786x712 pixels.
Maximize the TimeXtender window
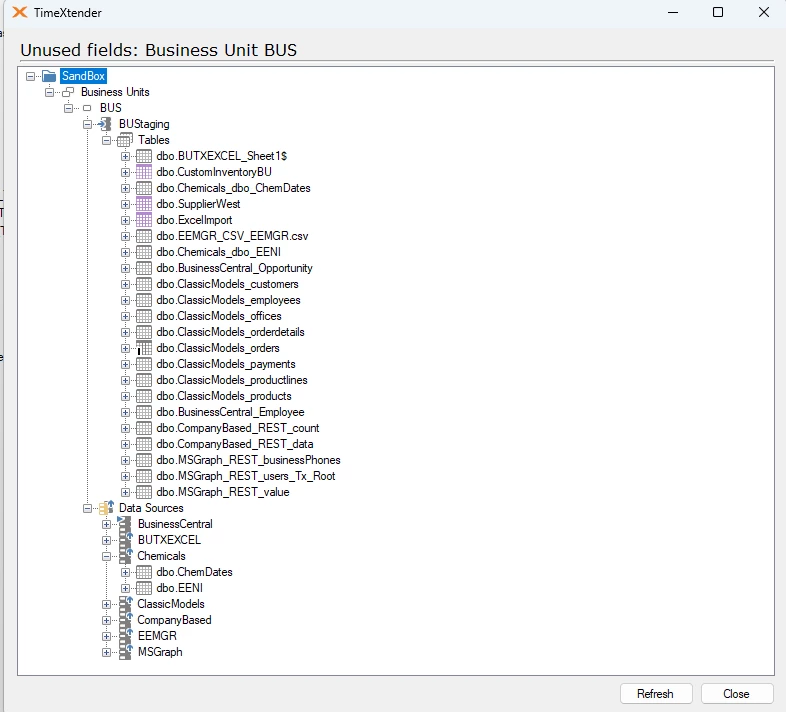click(718, 12)
